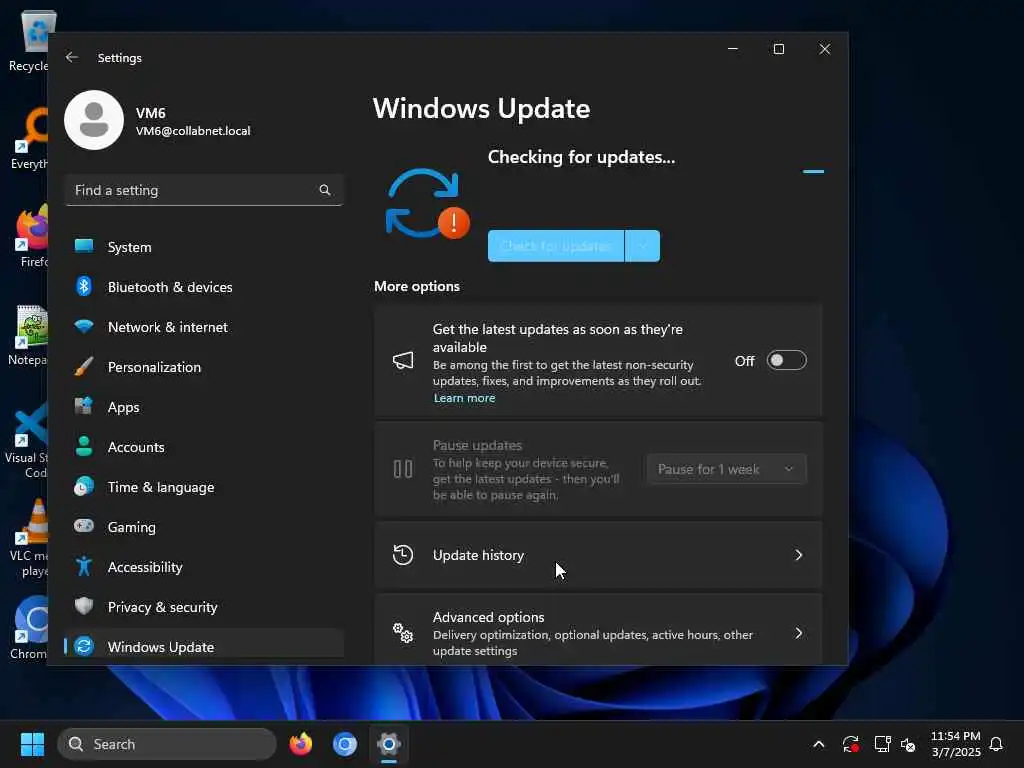This screenshot has height=768, width=1024.
Task: Click the Privacy & security shield icon
Action: 84,606
